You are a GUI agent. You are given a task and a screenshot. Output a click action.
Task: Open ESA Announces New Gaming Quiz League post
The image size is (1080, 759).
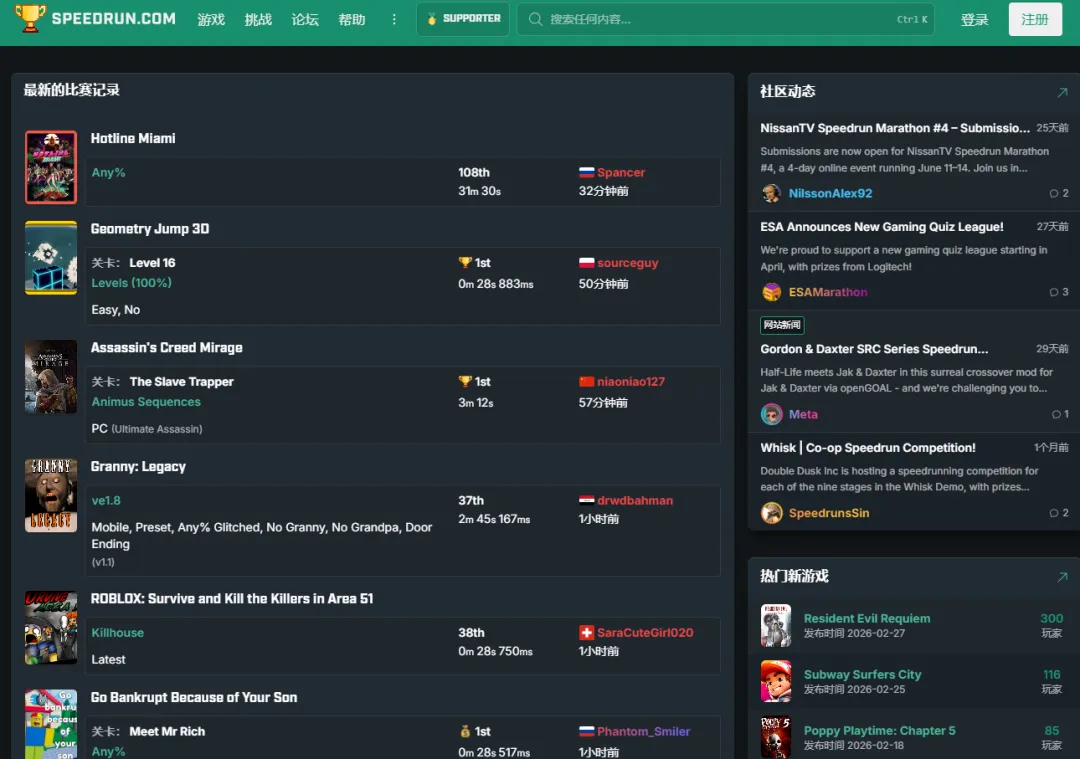click(882, 227)
